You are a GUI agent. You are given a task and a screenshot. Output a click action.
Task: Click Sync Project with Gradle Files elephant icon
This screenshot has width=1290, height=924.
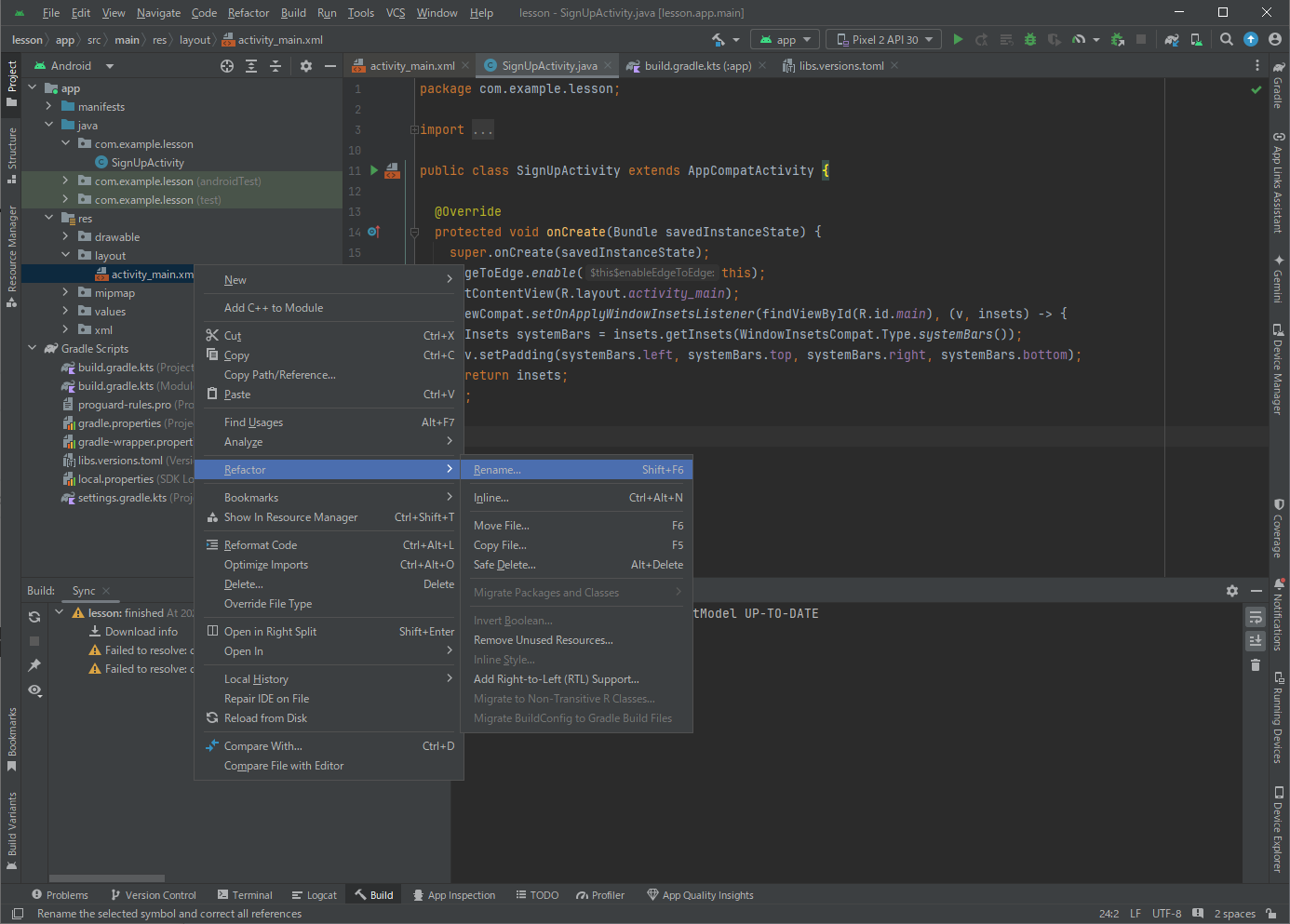(x=1172, y=39)
